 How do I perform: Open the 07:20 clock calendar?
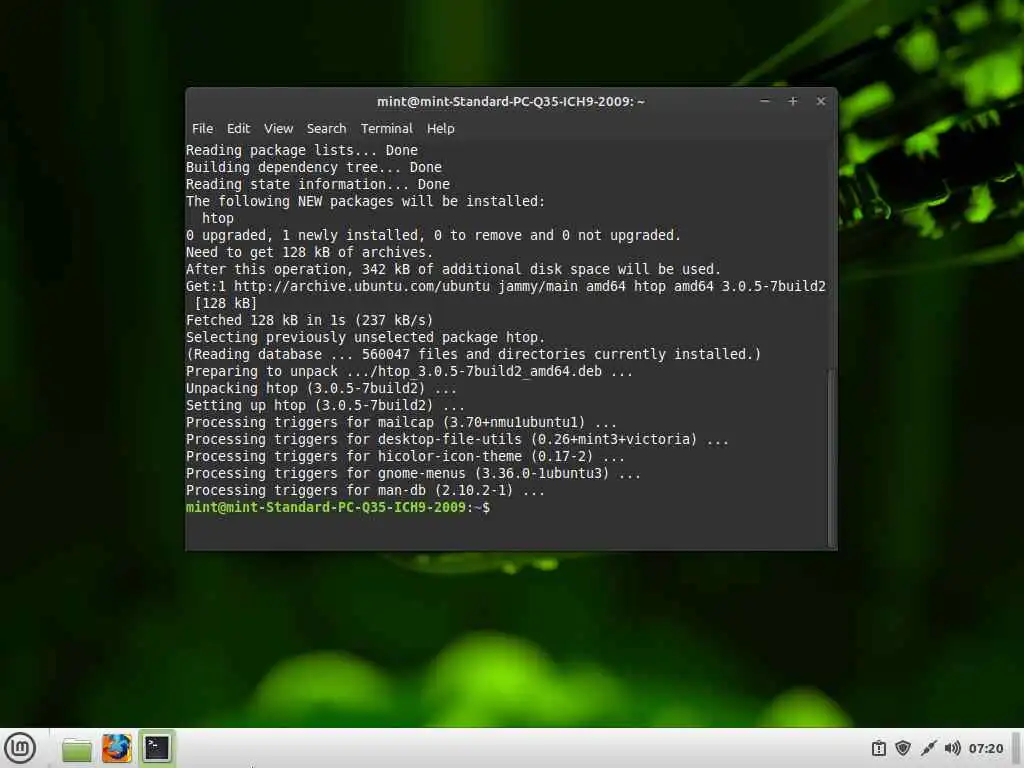click(985, 748)
